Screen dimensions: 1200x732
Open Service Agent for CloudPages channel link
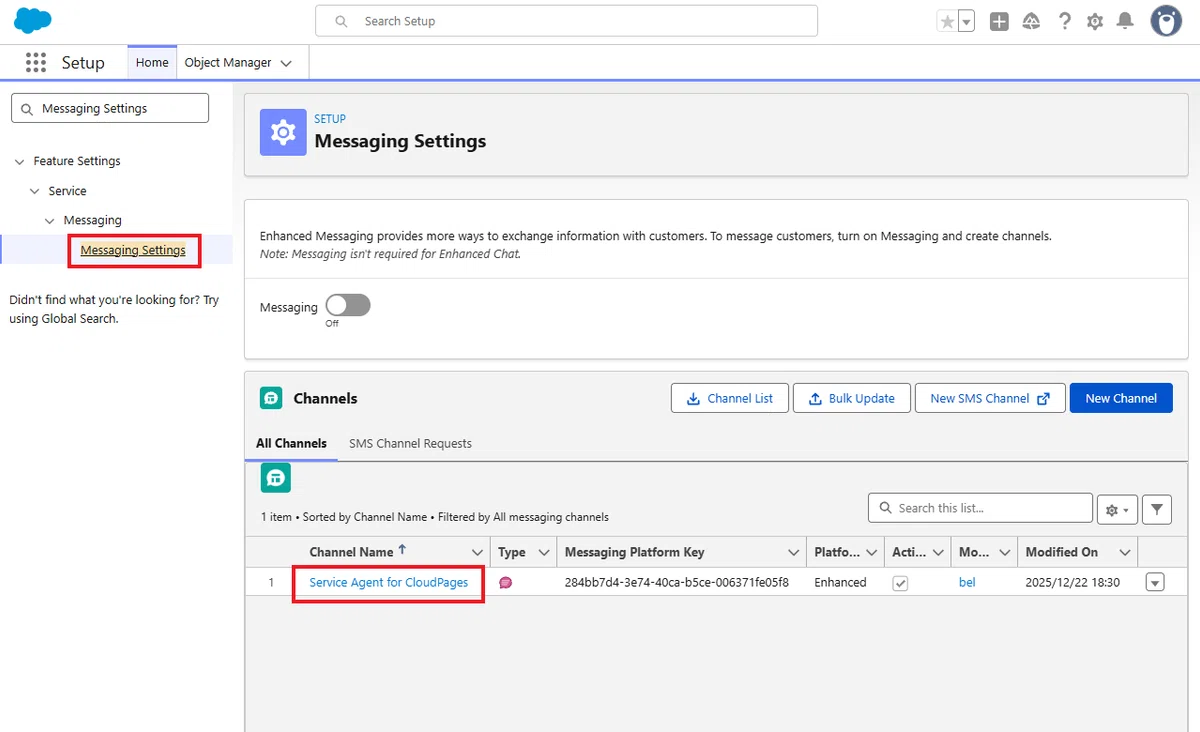[x=389, y=582]
